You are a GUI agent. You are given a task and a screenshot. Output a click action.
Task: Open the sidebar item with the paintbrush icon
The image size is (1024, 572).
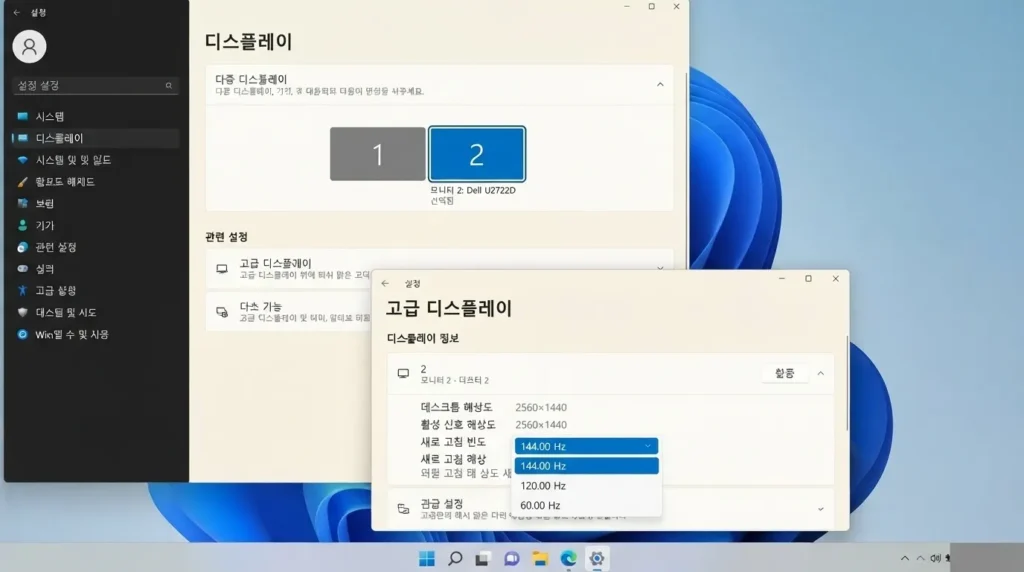click(95, 182)
